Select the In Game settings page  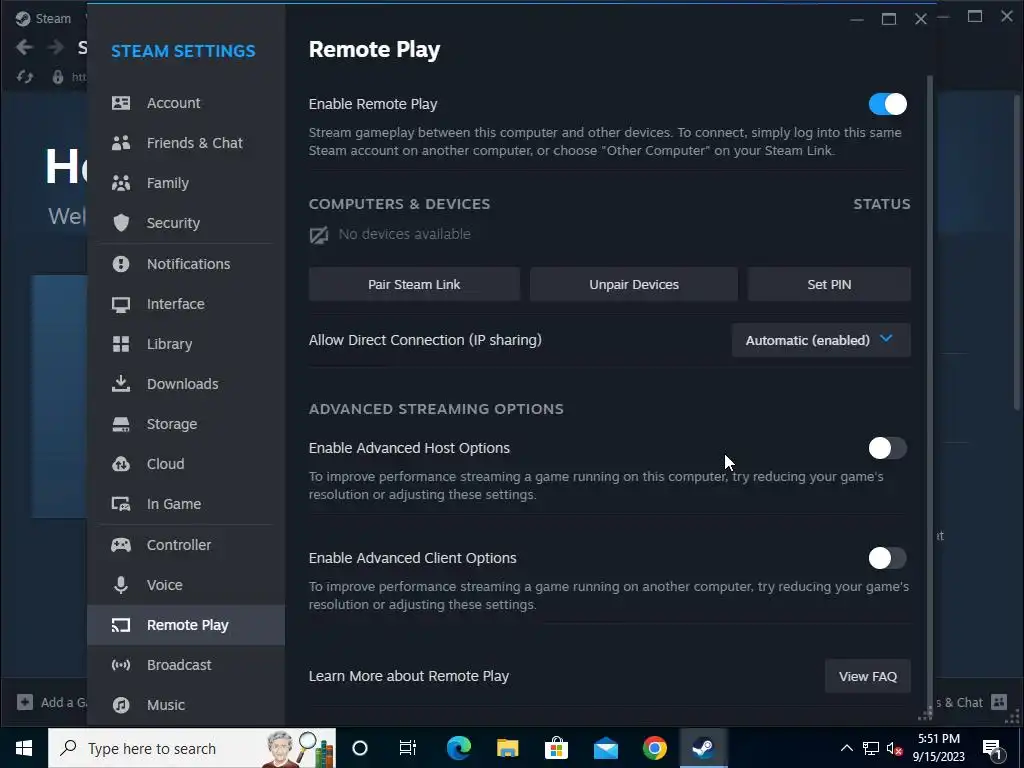(x=185, y=504)
